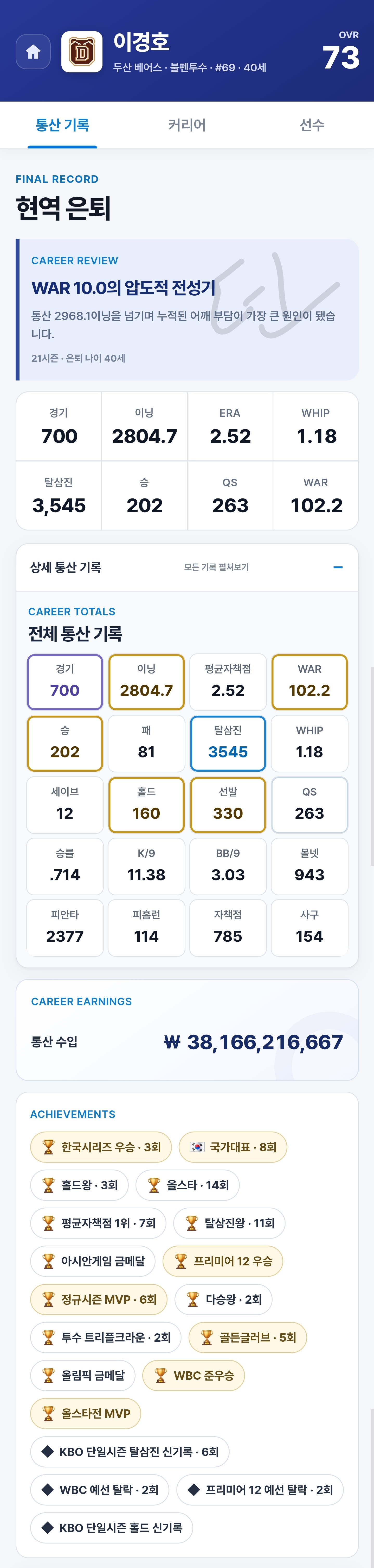Switch to the 커리어 tab

click(x=187, y=125)
